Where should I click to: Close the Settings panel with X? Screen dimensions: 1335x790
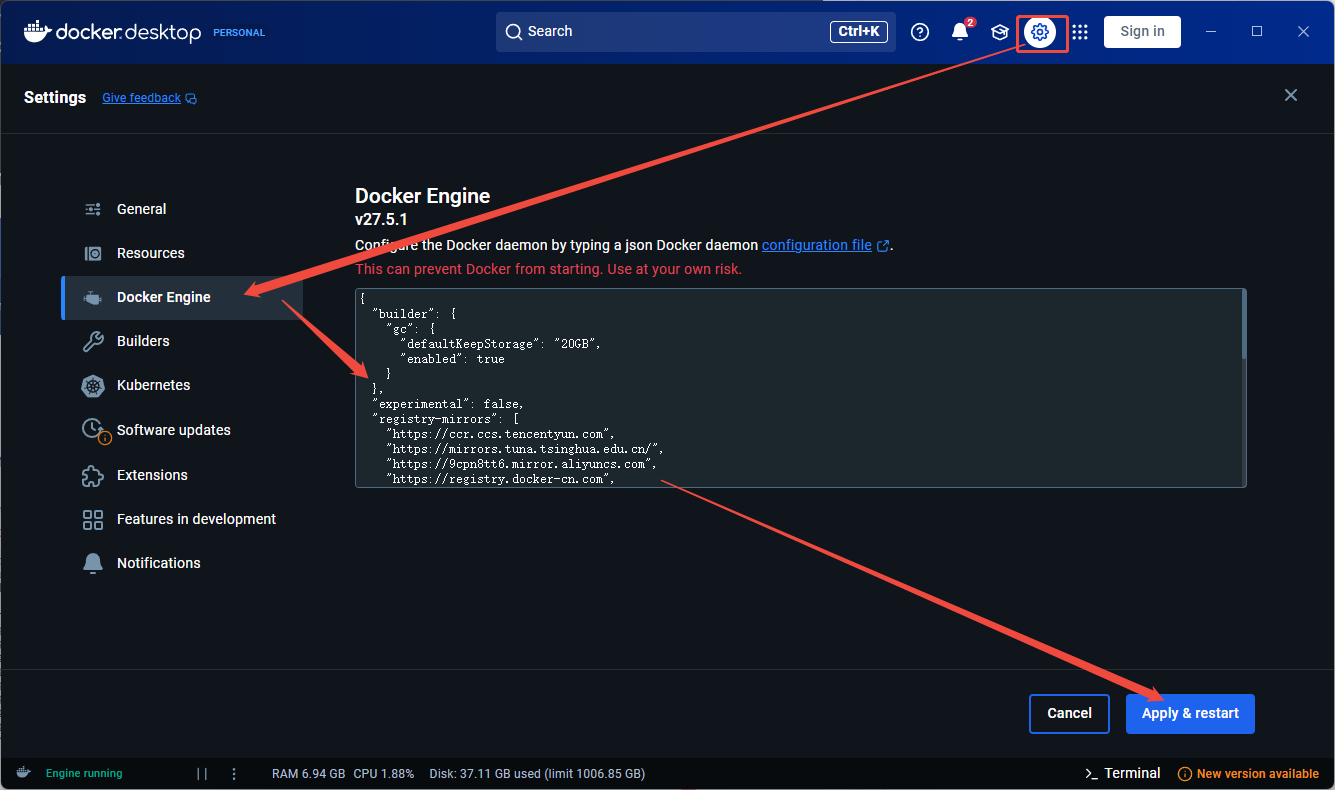pos(1291,95)
